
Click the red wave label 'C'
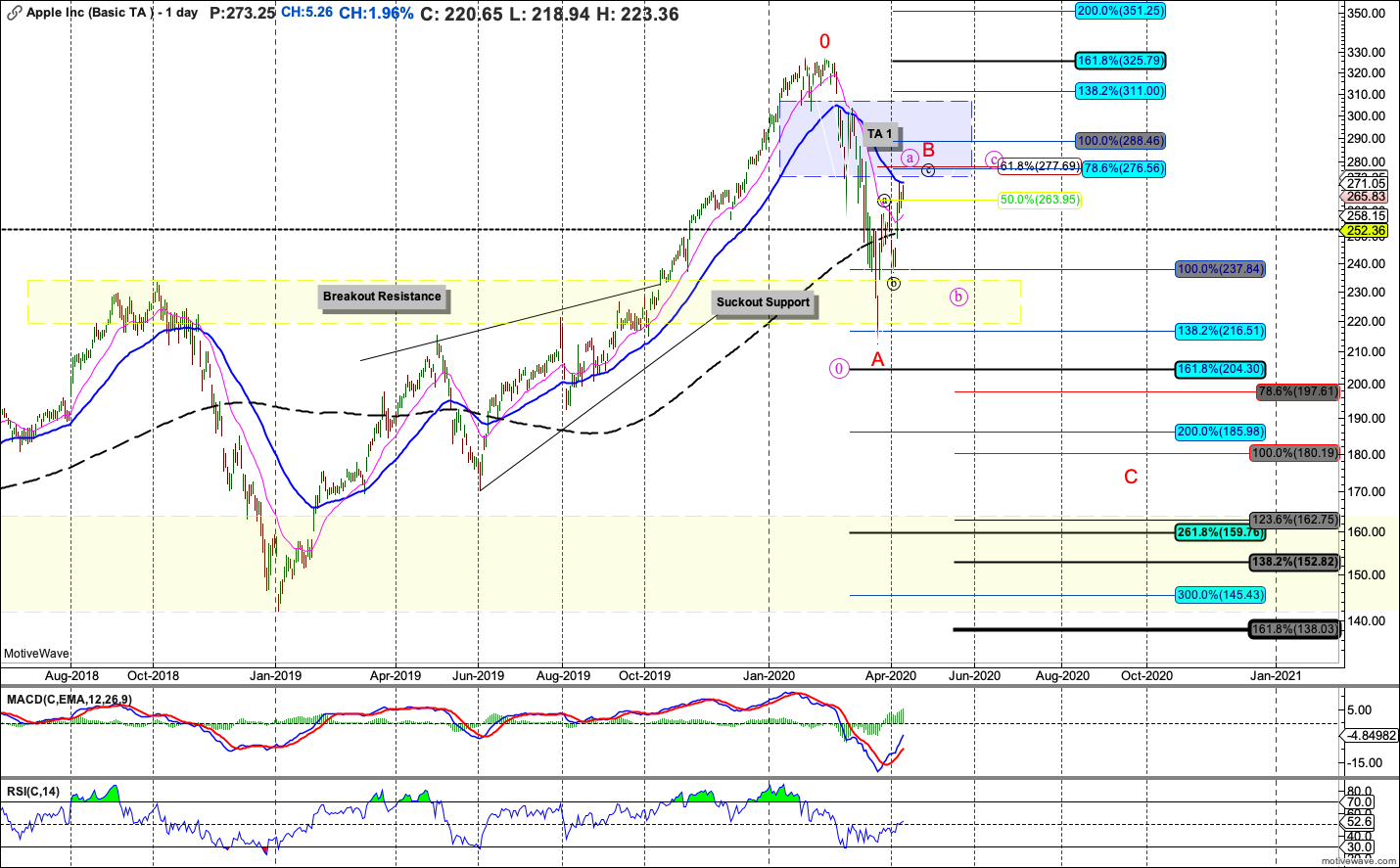pyautogui.click(x=1131, y=477)
